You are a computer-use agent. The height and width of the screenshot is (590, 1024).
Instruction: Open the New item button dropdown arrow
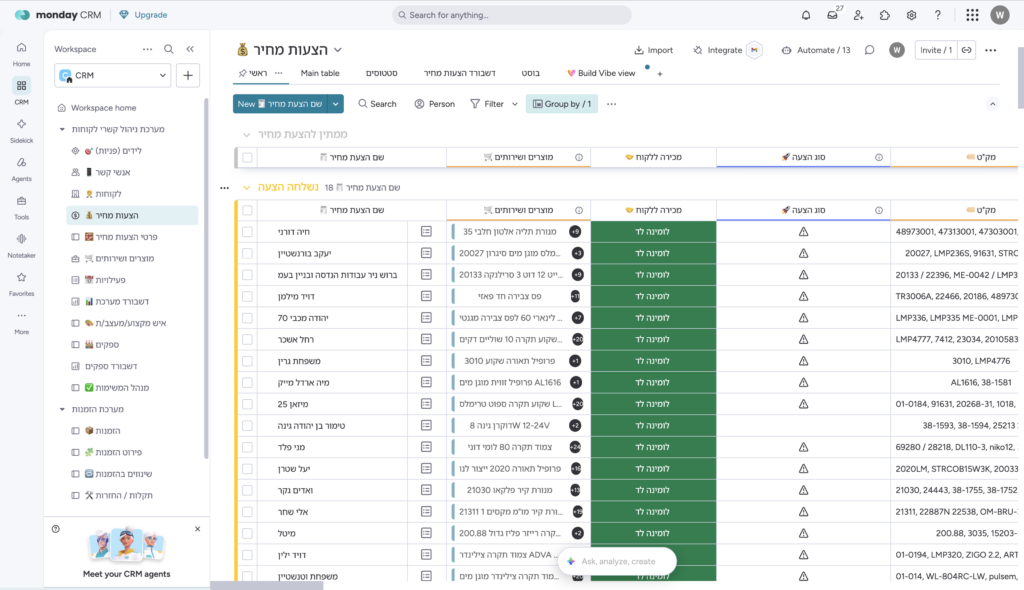pos(336,104)
